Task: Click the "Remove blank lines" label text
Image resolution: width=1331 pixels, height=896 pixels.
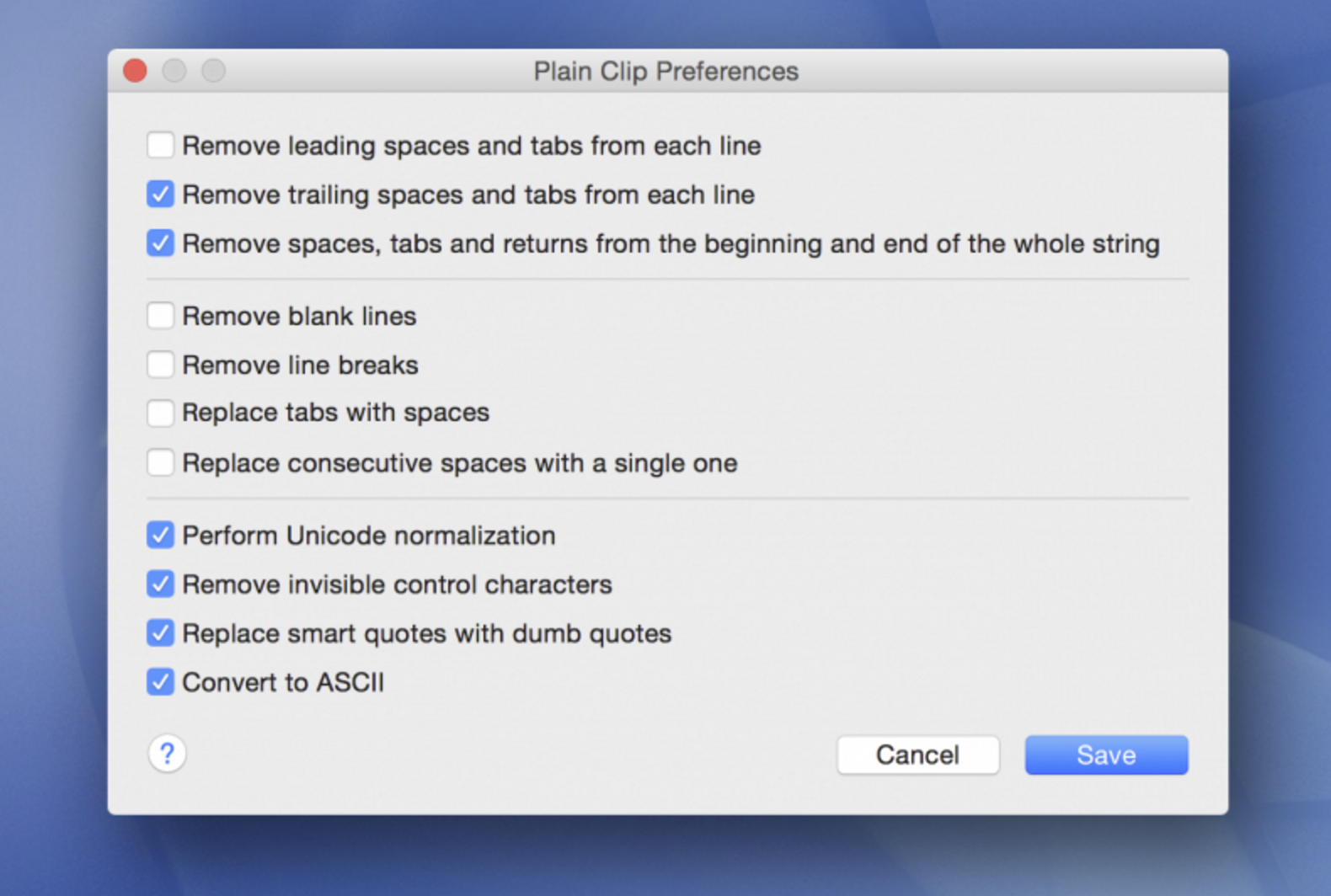Action: (299, 317)
